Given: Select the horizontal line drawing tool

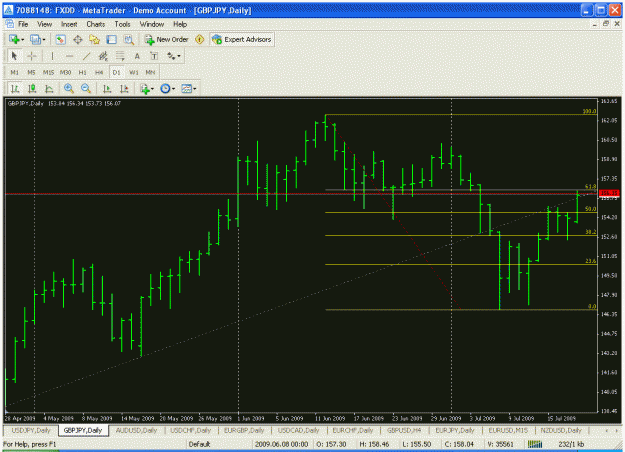Looking at the screenshot, I should [69, 56].
